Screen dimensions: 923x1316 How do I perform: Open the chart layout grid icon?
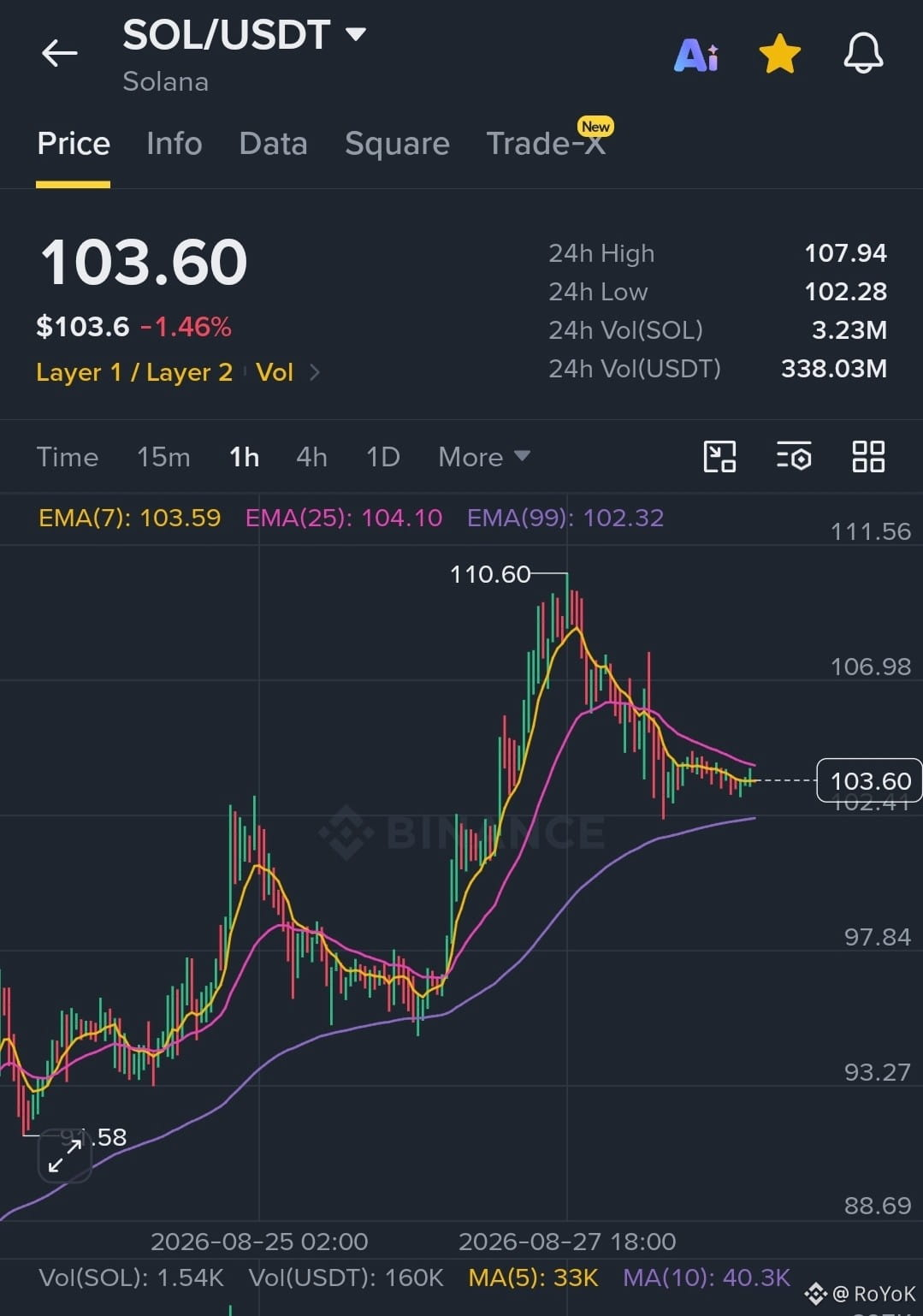tap(868, 457)
